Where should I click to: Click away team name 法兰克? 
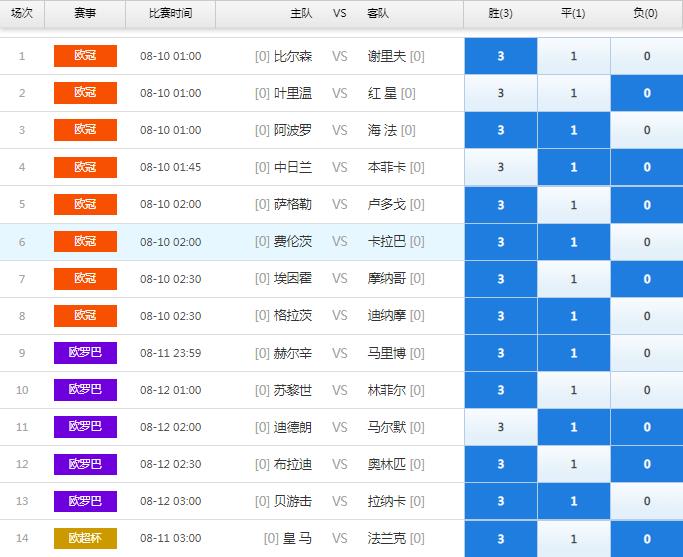click(x=386, y=538)
